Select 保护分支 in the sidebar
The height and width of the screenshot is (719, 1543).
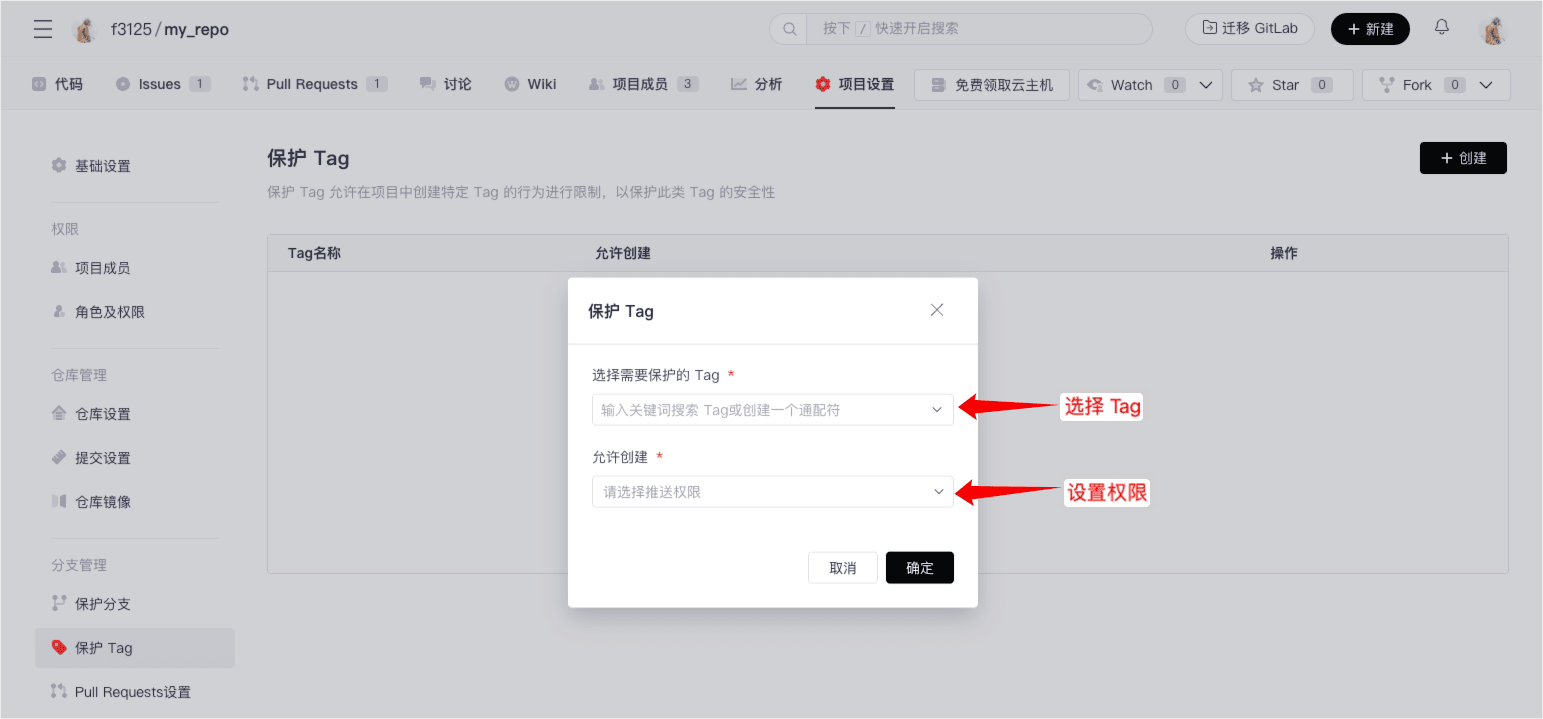(x=102, y=604)
